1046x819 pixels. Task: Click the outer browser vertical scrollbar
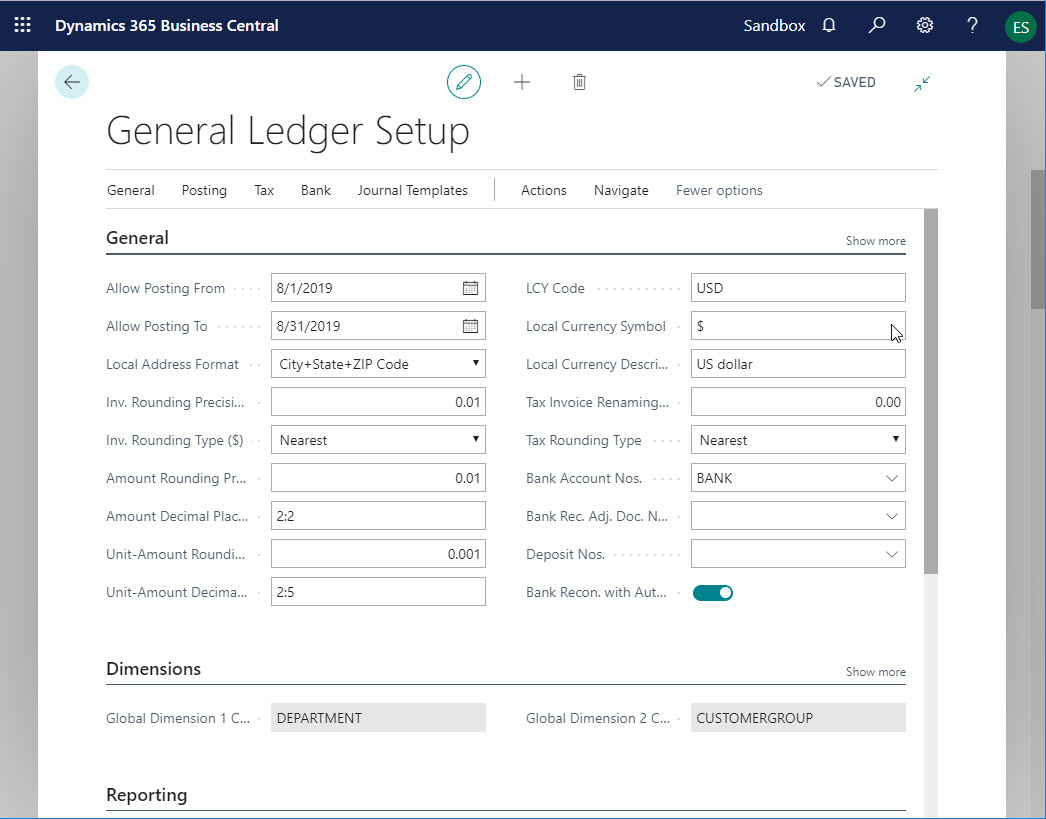point(1038,240)
